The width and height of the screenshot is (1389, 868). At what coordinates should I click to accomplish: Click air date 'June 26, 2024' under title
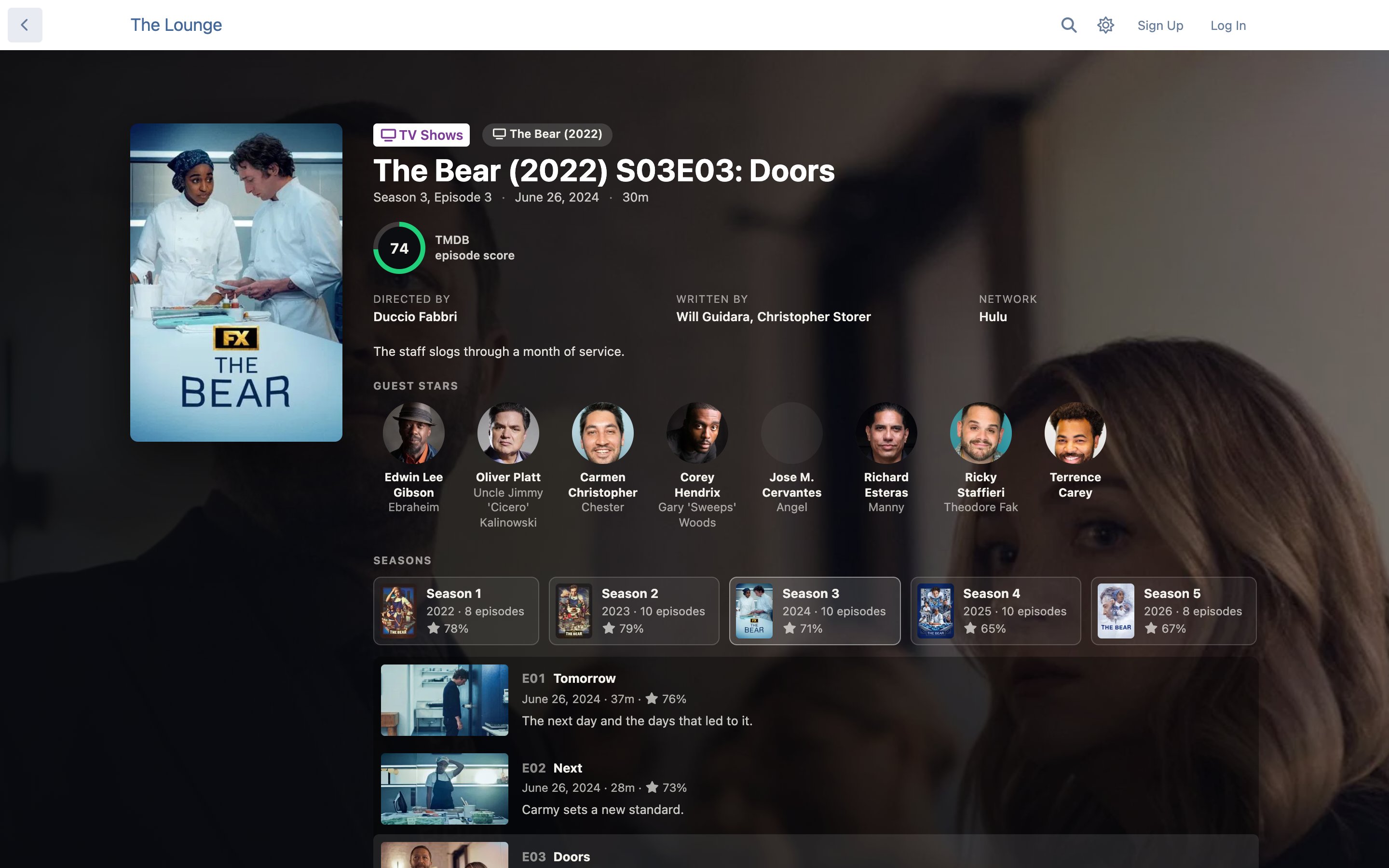tap(556, 198)
